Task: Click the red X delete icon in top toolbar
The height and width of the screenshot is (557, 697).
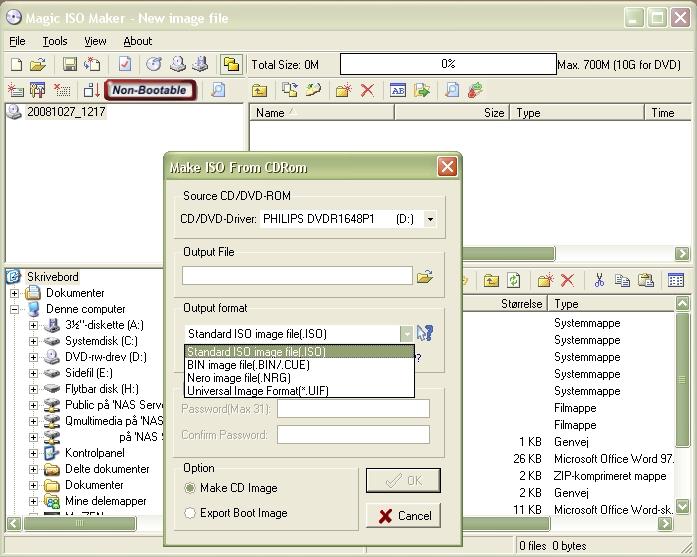Action: click(367, 90)
